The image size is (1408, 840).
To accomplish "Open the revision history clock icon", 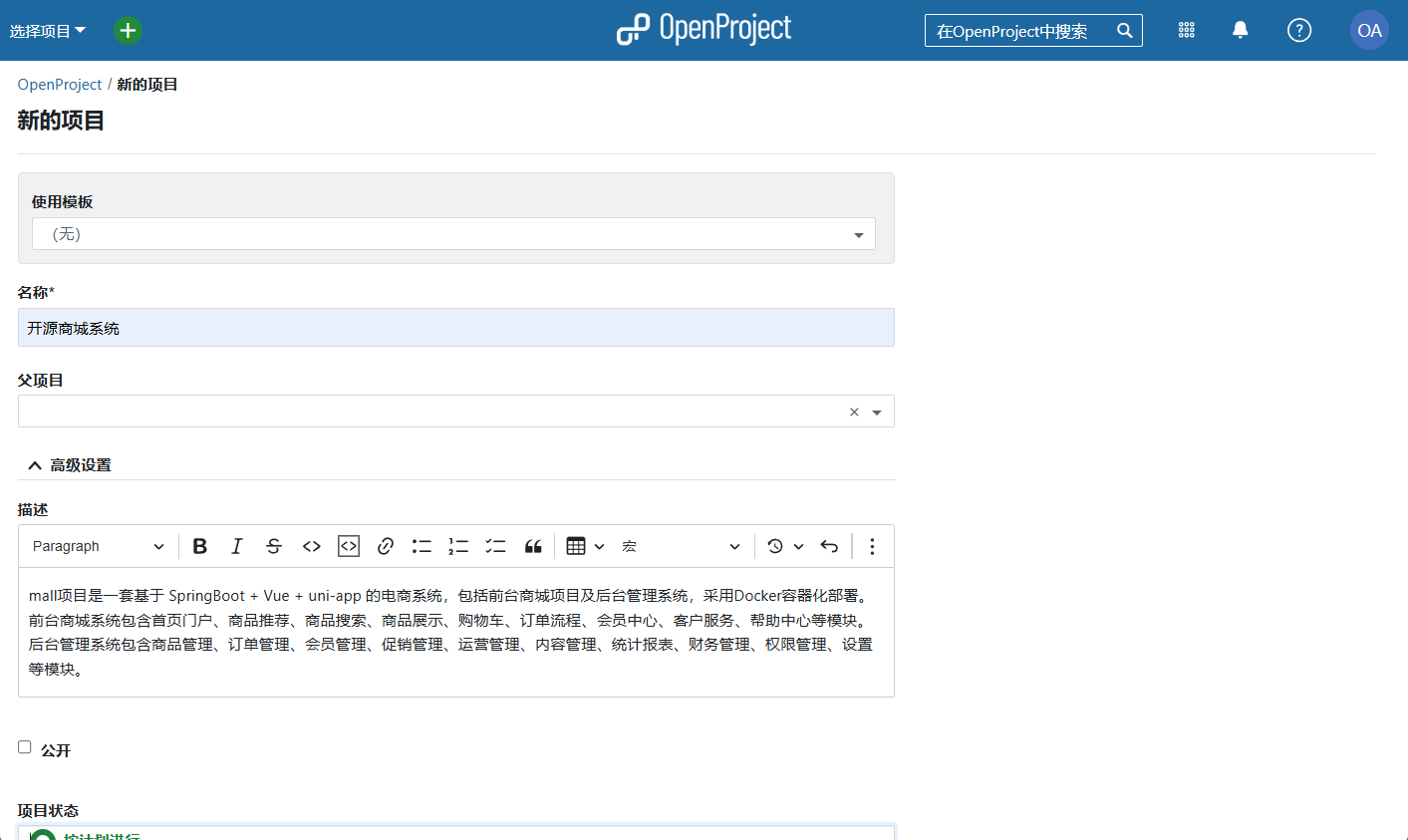I will (775, 546).
